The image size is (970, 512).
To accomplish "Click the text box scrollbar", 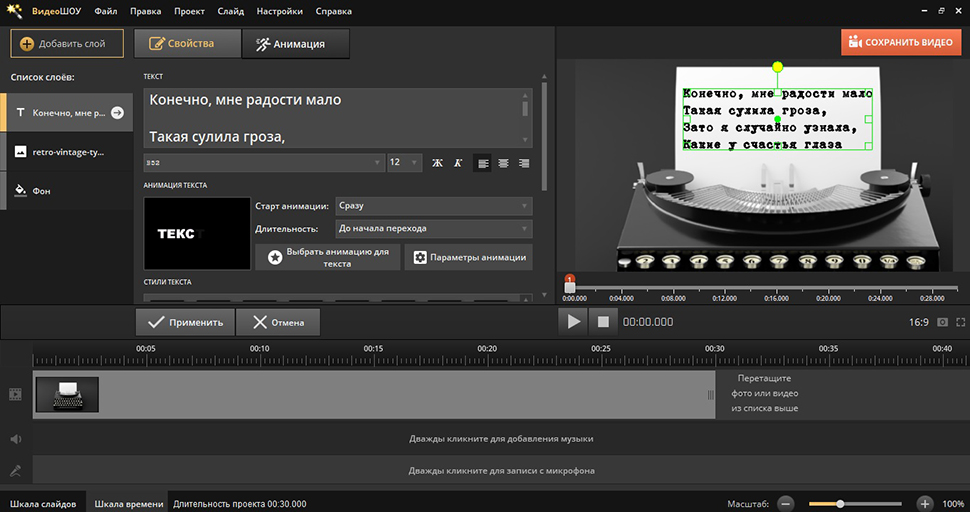I will (x=525, y=109).
